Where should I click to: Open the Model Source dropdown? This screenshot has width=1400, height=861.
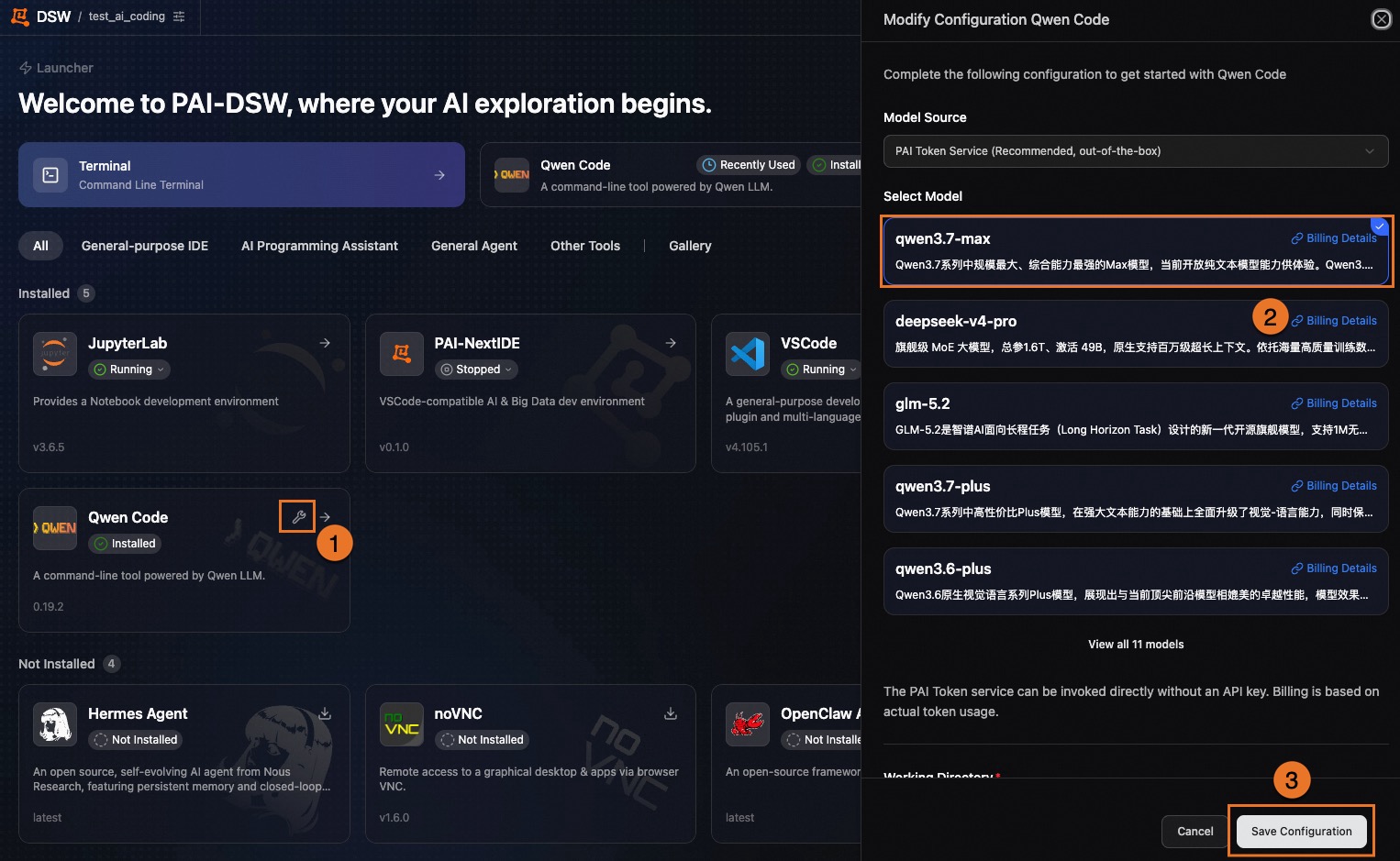click(x=1136, y=151)
